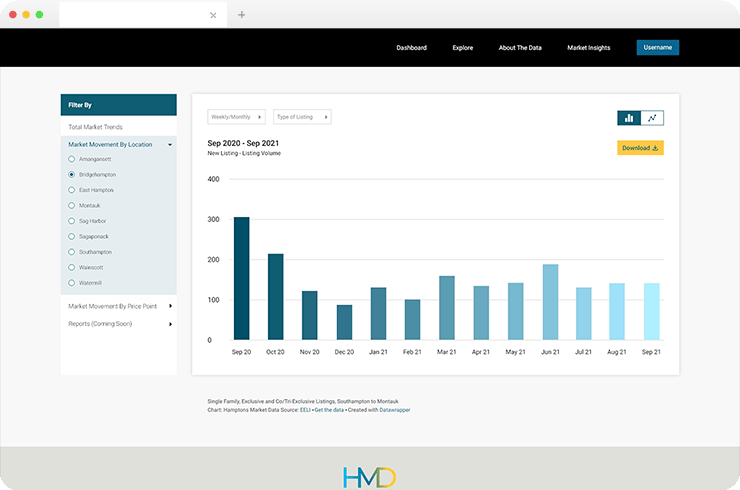Viewport: 740px width, 490px height.
Task: Open the Weekly/Monthly dropdown
Action: pyautogui.click(x=236, y=117)
